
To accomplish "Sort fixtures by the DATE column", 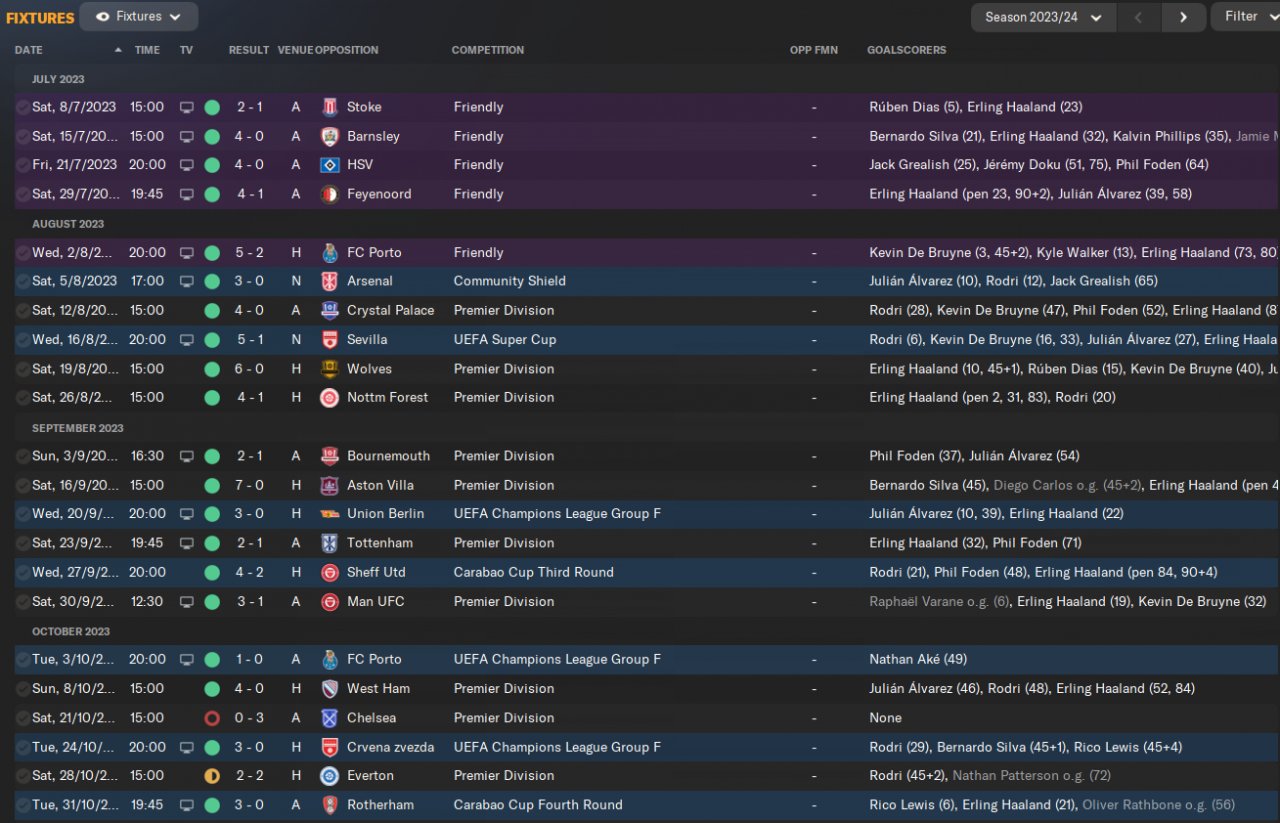I will [x=29, y=50].
